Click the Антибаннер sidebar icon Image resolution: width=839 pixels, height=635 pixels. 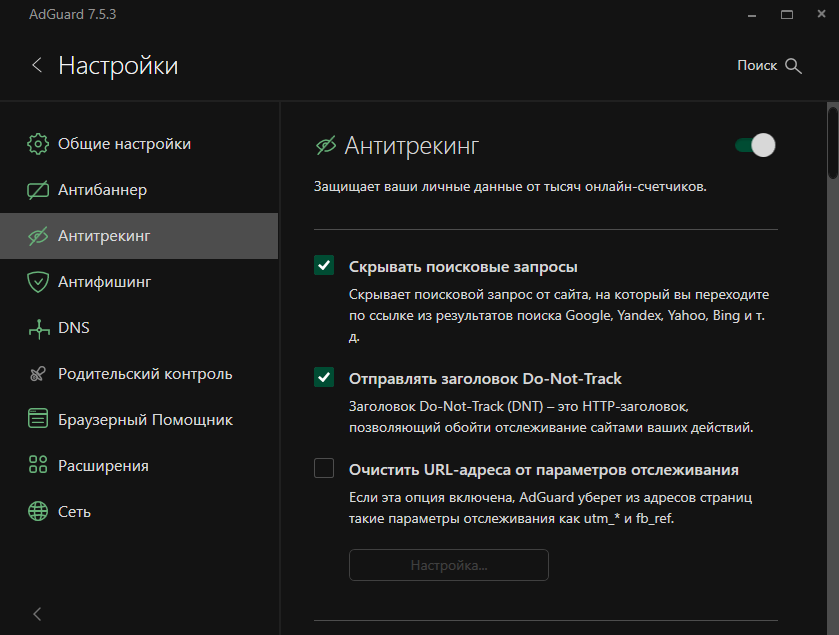38,190
